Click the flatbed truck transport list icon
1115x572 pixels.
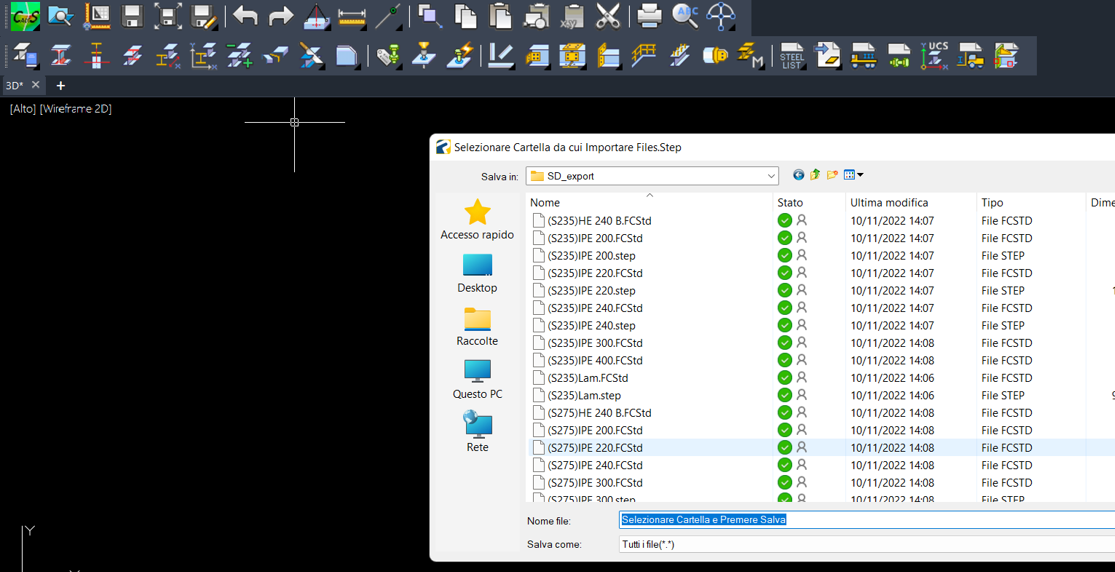coord(863,55)
